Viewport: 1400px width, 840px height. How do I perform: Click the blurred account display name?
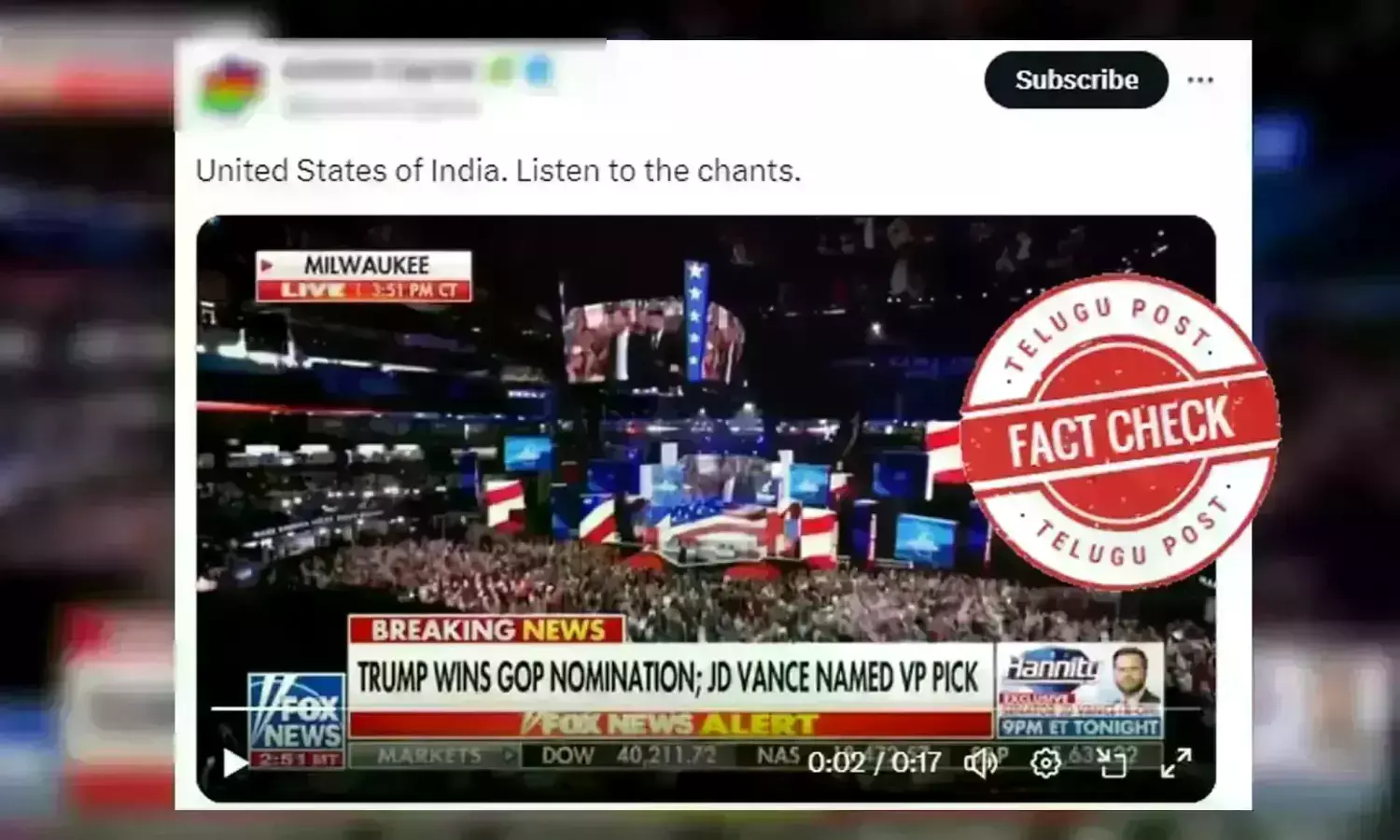pyautogui.click(x=378, y=70)
